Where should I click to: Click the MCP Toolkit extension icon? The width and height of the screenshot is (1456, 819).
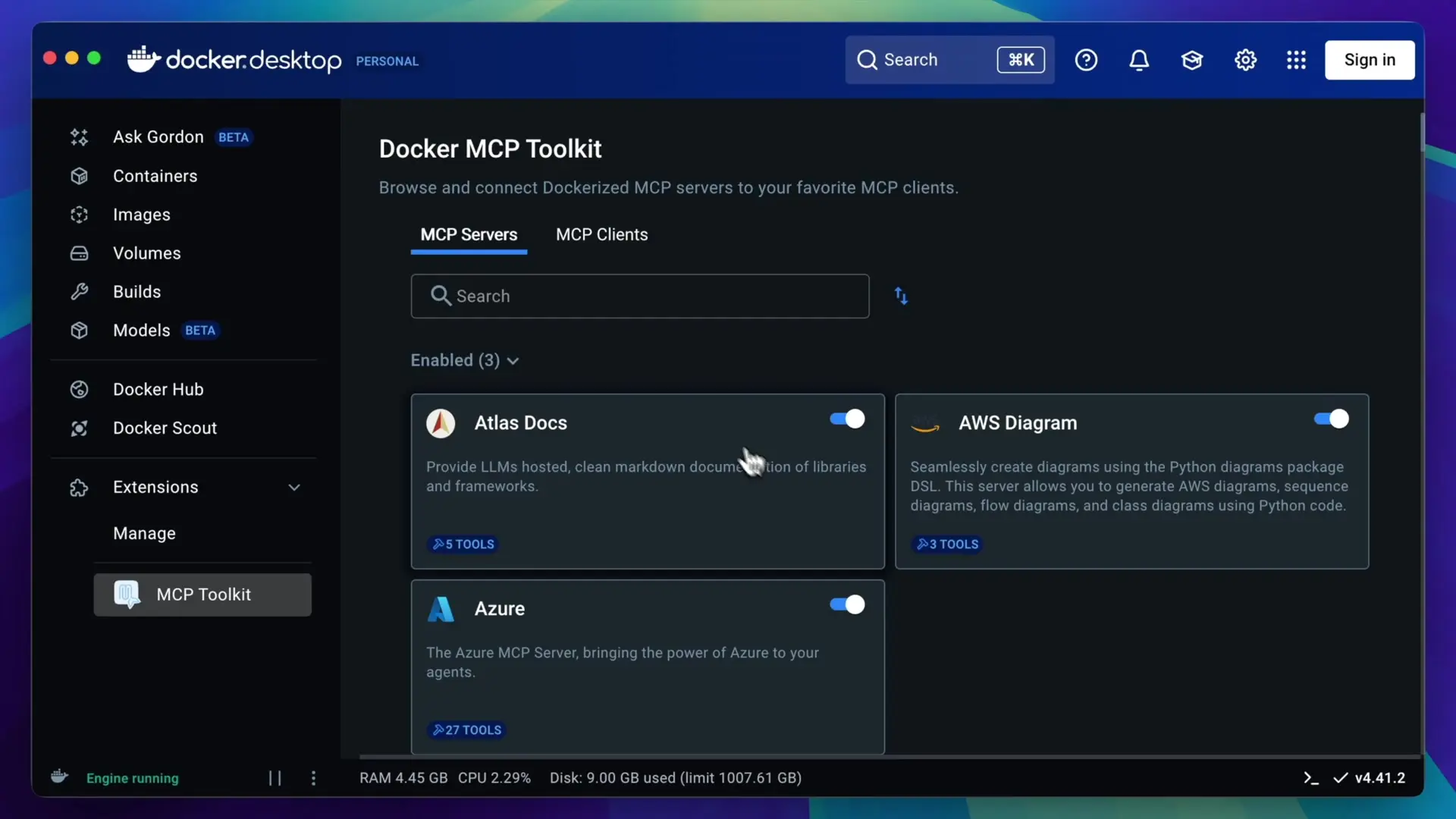127,595
